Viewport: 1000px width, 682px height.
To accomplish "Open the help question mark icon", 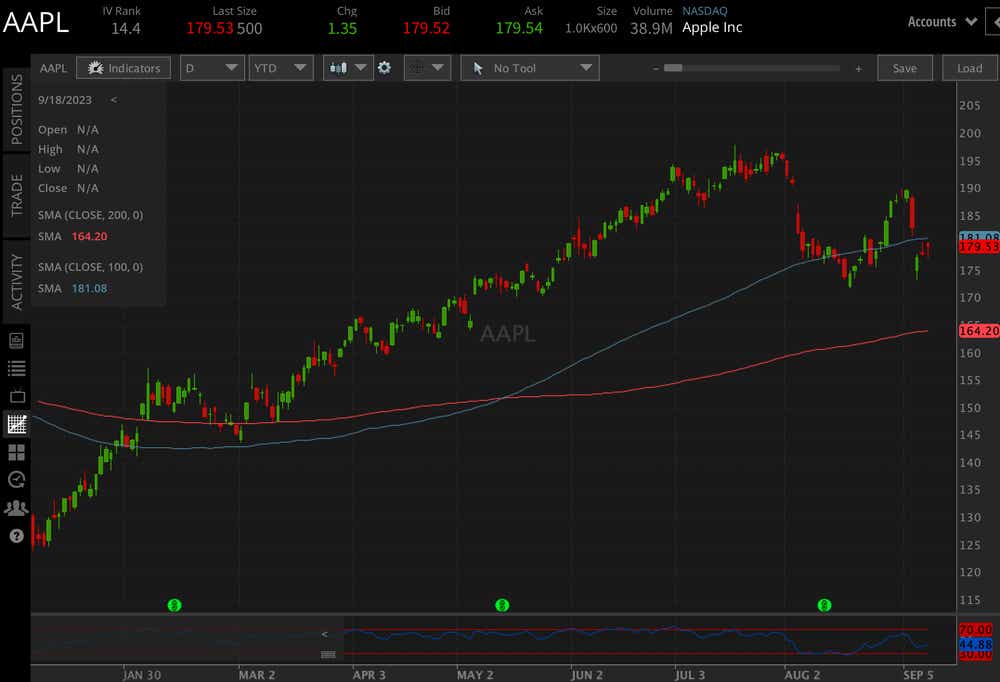I will [17, 536].
